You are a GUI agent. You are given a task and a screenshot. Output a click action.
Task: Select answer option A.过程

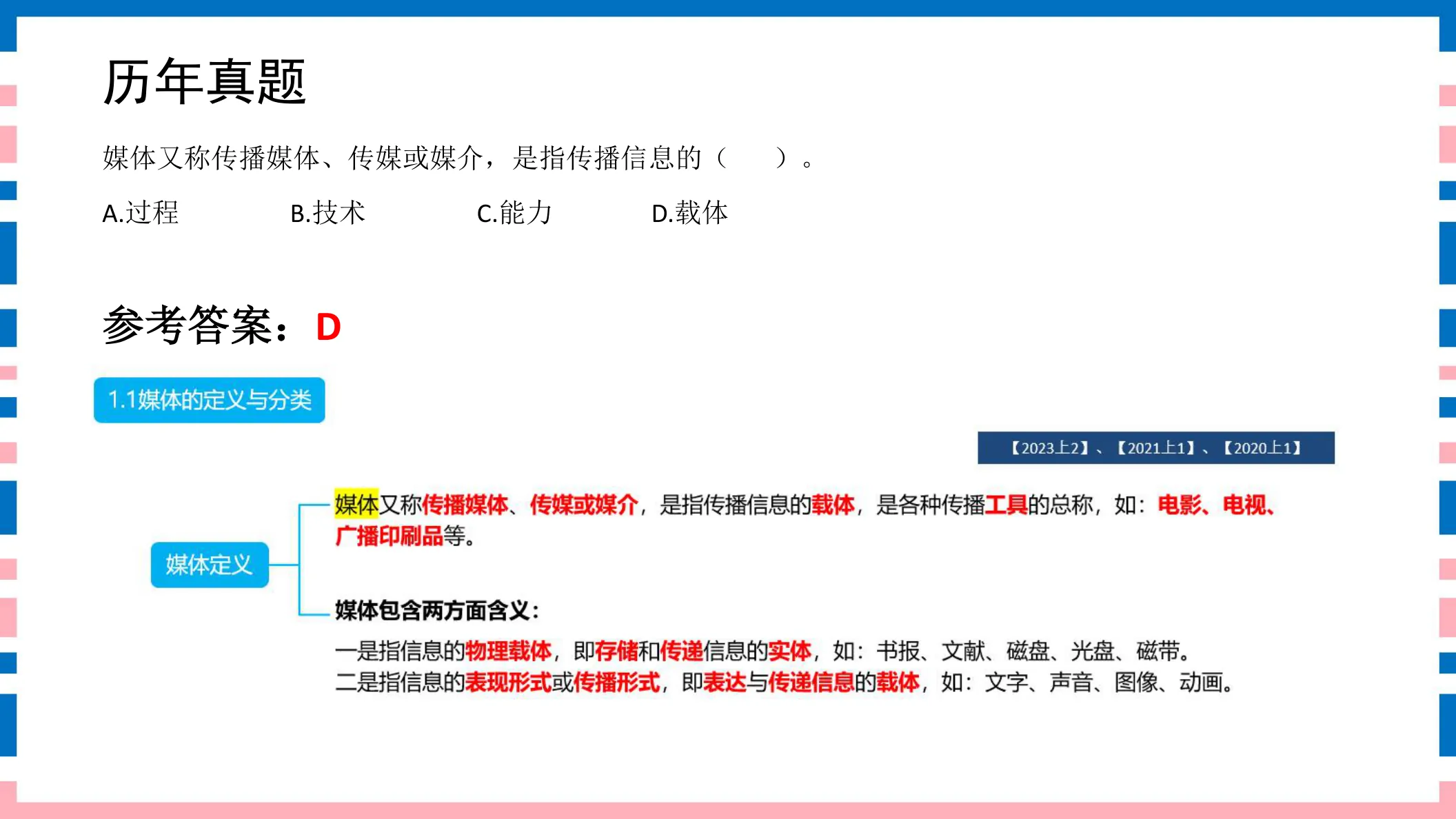coord(141,213)
